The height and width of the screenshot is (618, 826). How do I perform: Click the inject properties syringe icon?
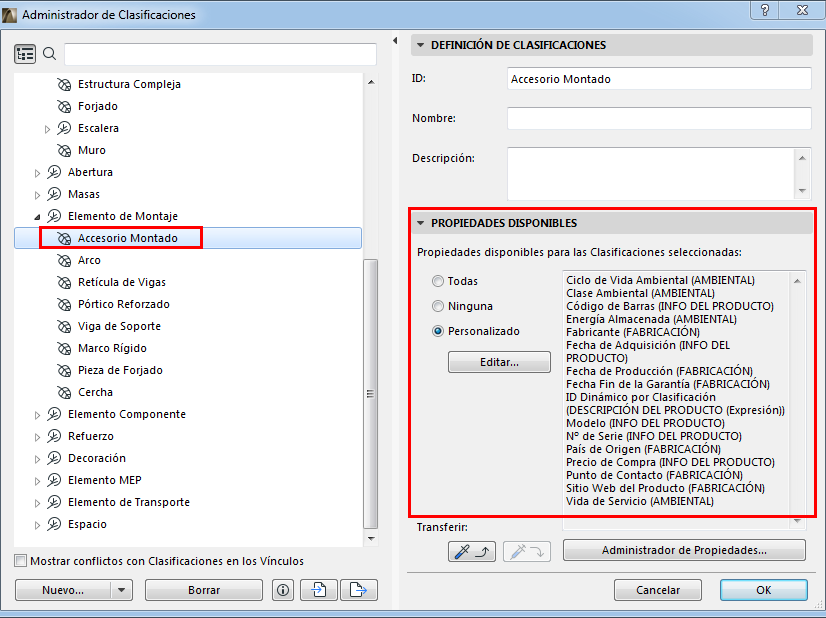(527, 552)
